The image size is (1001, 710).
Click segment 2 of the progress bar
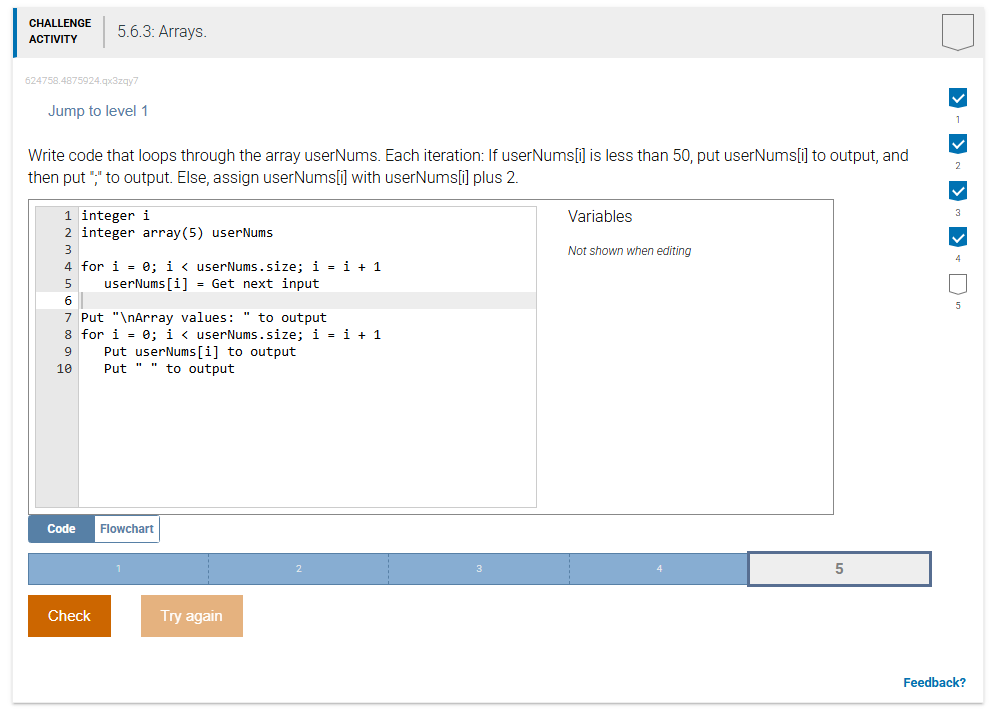coord(298,568)
